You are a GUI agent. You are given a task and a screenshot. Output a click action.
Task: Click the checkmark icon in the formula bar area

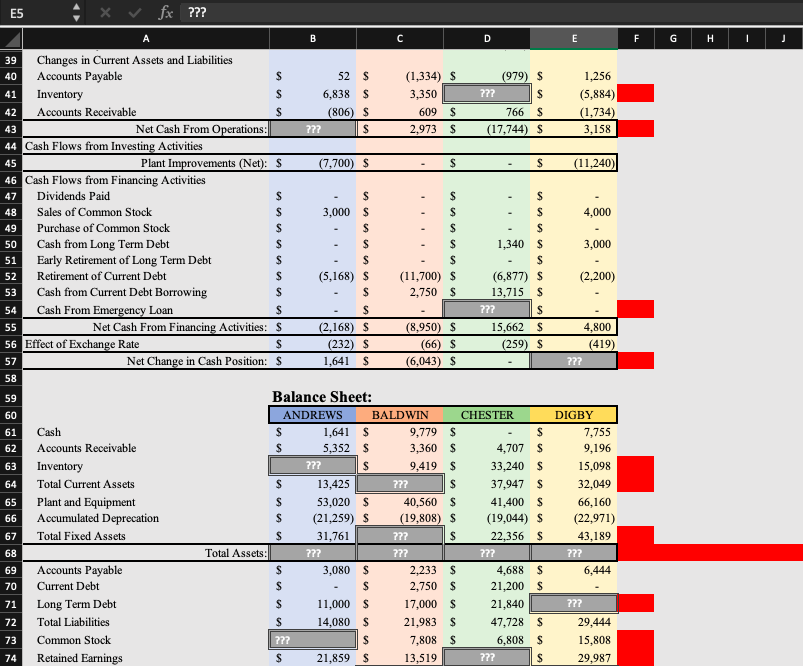pos(134,14)
